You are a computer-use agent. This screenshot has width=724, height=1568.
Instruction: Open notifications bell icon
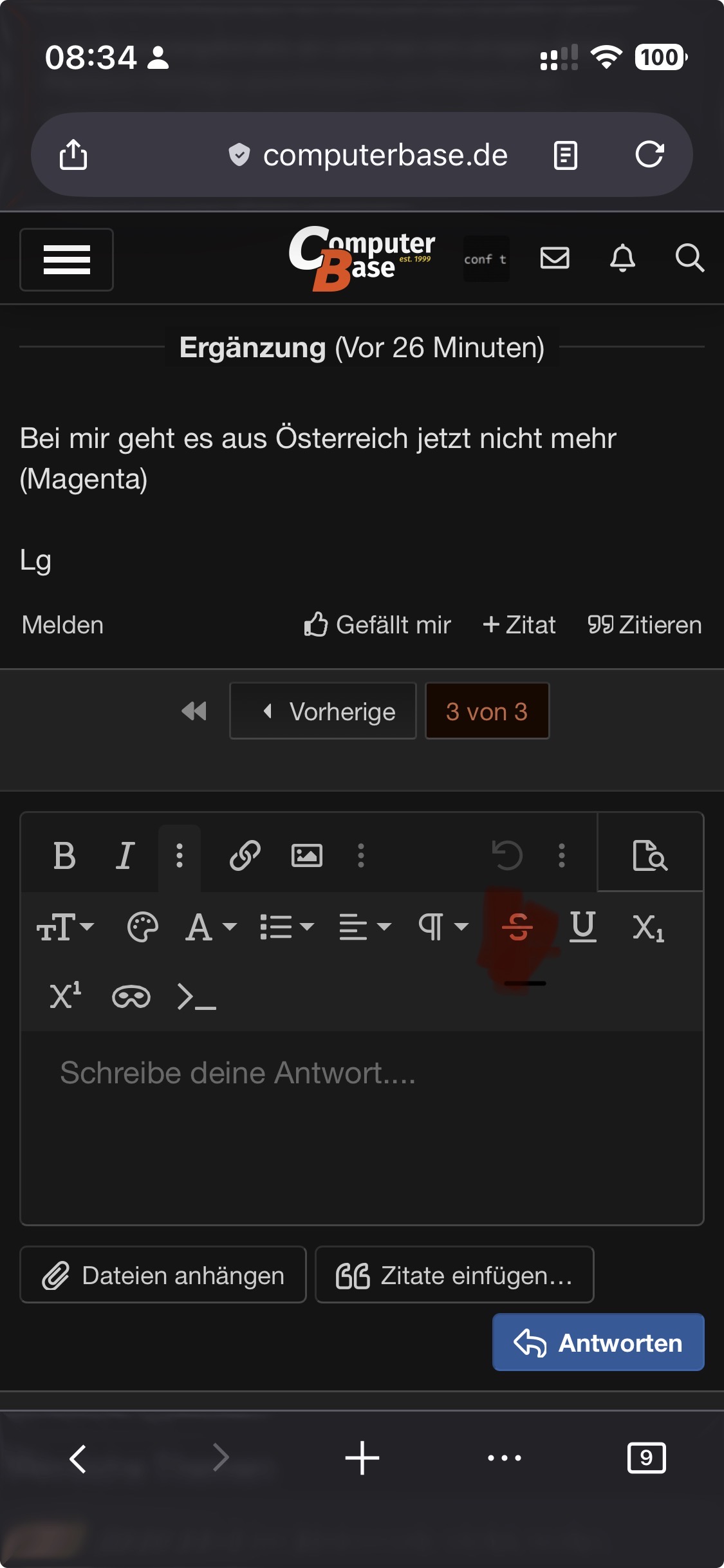click(622, 258)
